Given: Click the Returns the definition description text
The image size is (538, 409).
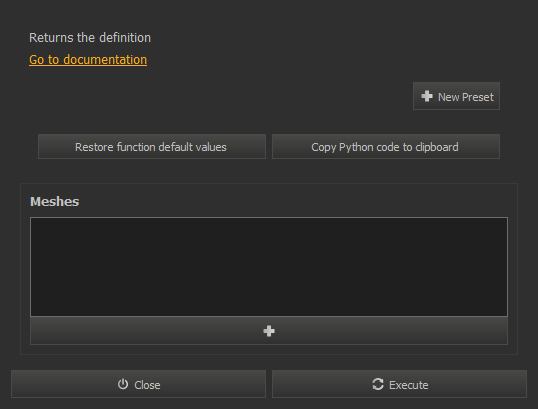Looking at the screenshot, I should point(90,38).
